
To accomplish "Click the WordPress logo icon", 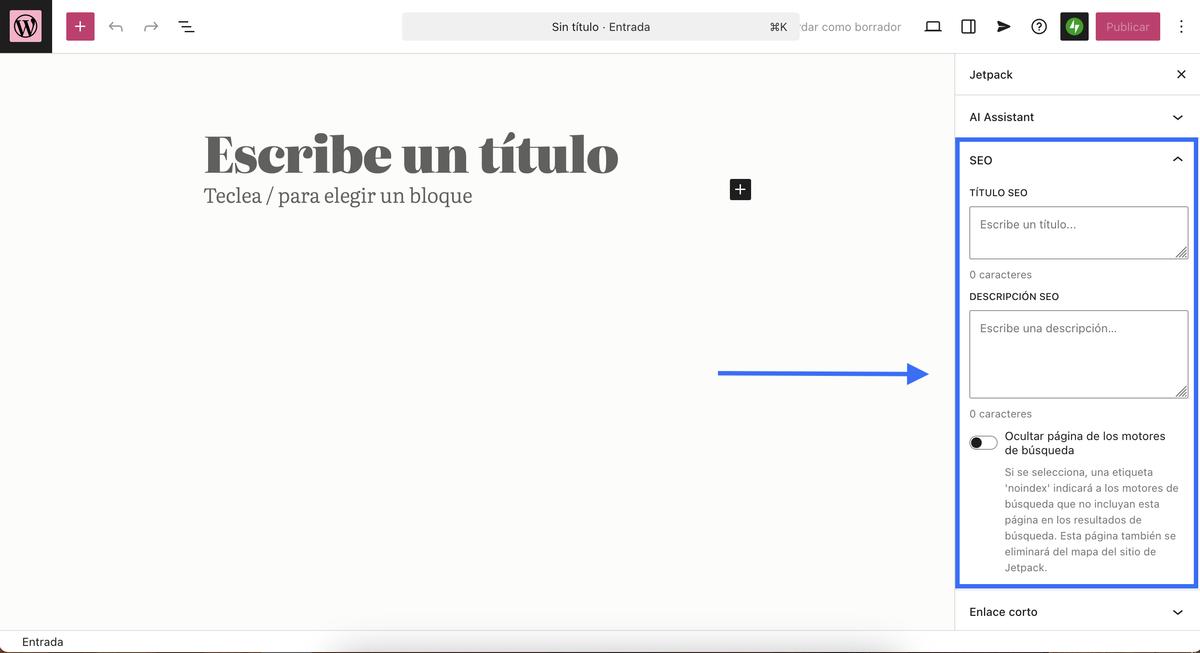I will [x=25, y=25].
